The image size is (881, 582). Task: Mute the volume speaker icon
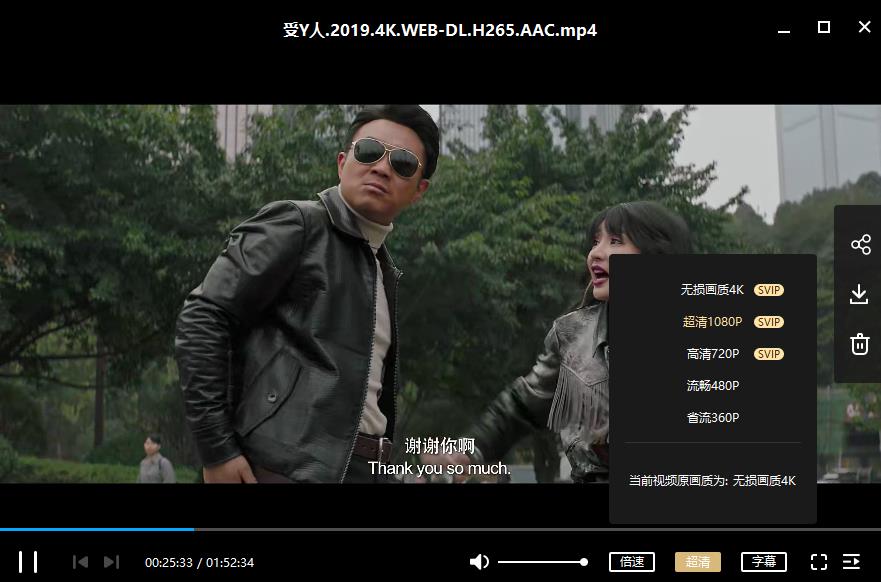pyautogui.click(x=479, y=562)
